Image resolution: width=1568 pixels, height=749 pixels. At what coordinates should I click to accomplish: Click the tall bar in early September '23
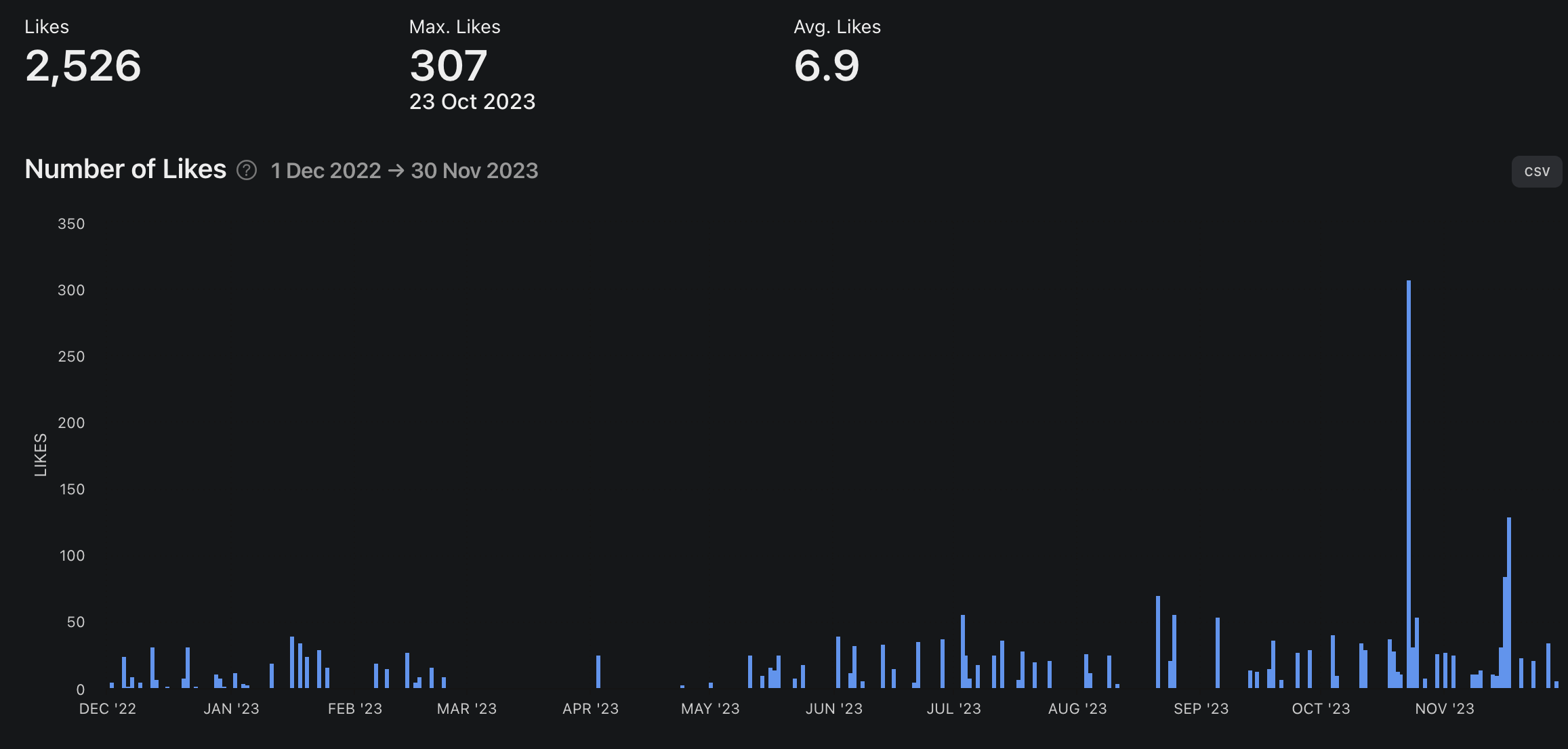pyautogui.click(x=1218, y=653)
